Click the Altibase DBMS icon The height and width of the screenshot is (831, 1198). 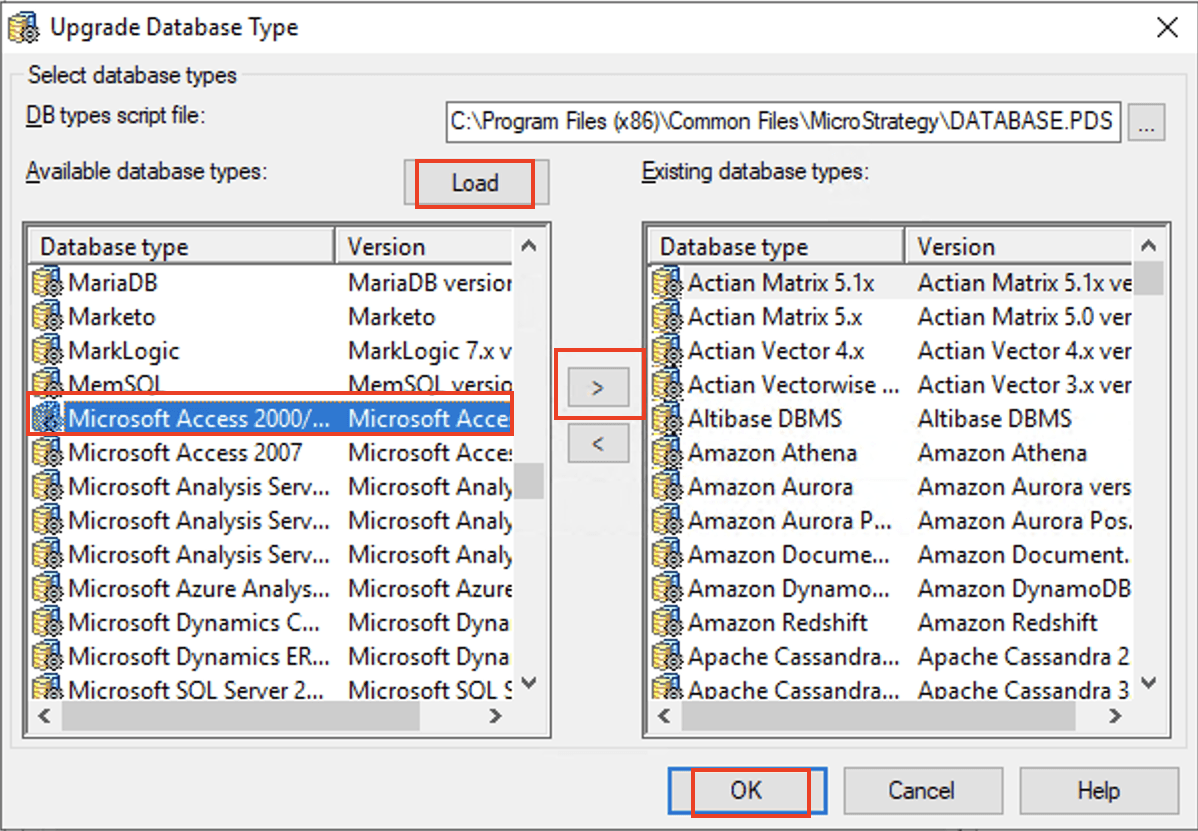tap(667, 419)
